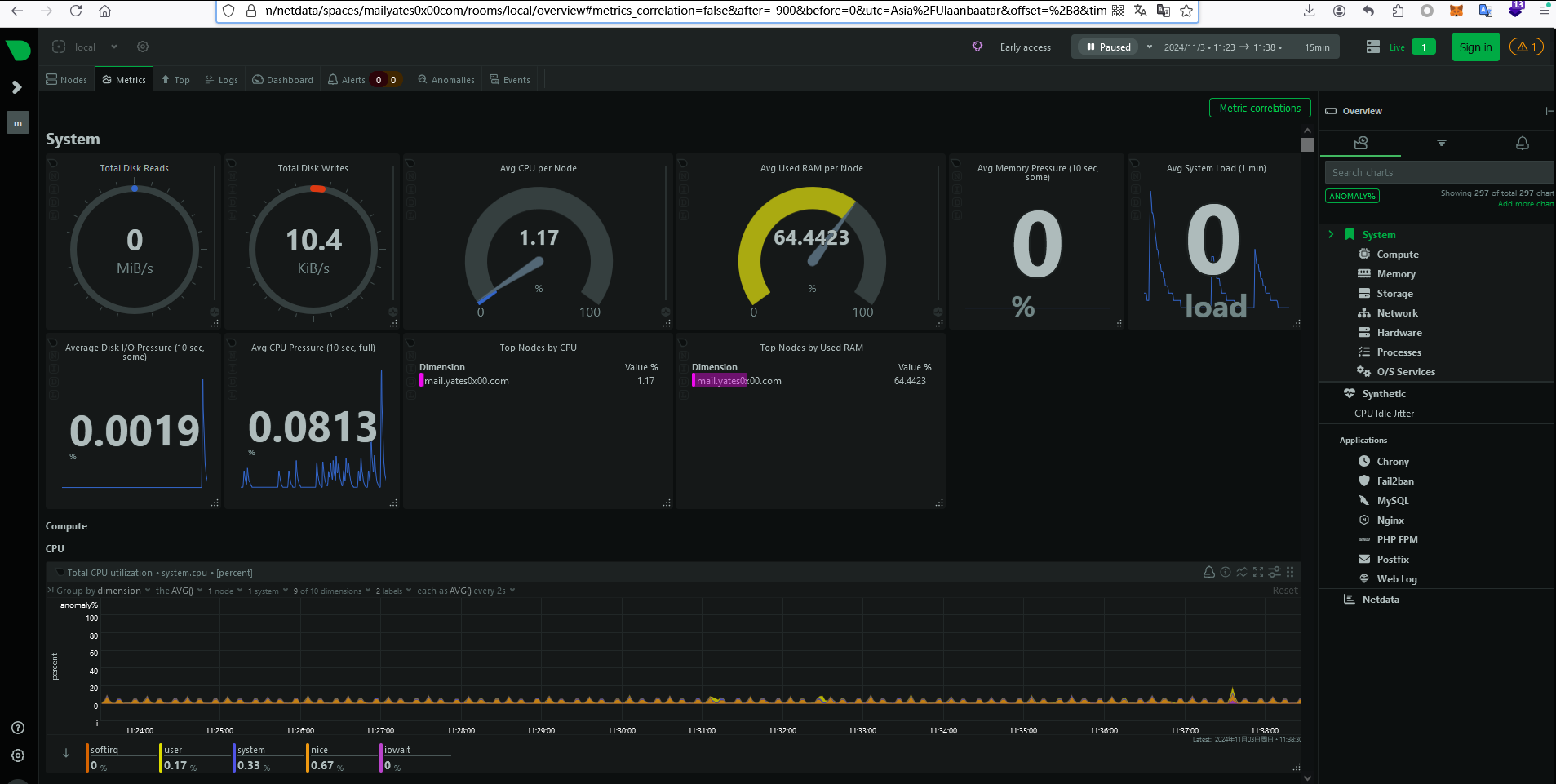The width and height of the screenshot is (1556, 784).
Task: Open Processes section in sidebar
Action: tap(1399, 352)
